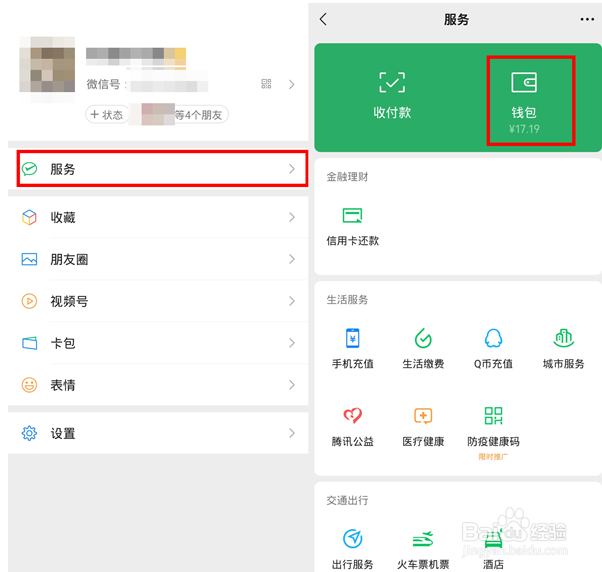This screenshot has width=602, height=572.
Task: Click the chevron on the 卡包 row
Action: click(292, 343)
